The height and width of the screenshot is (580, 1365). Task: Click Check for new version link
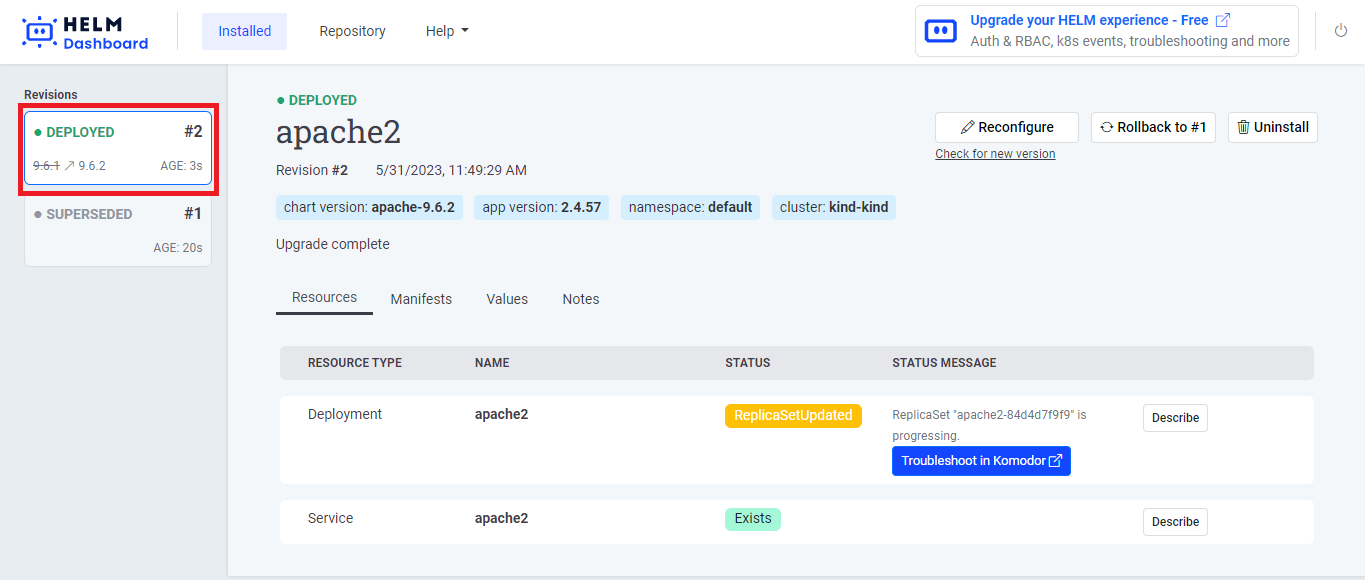tap(995, 154)
